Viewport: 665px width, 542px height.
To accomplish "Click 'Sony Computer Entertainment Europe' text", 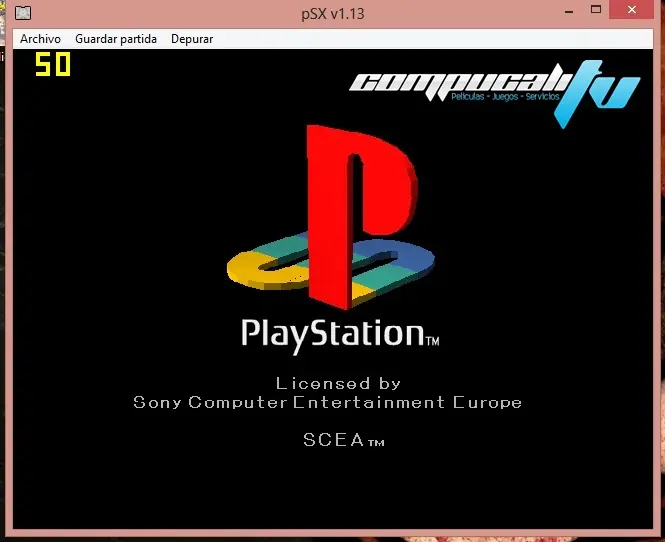I will (327, 402).
